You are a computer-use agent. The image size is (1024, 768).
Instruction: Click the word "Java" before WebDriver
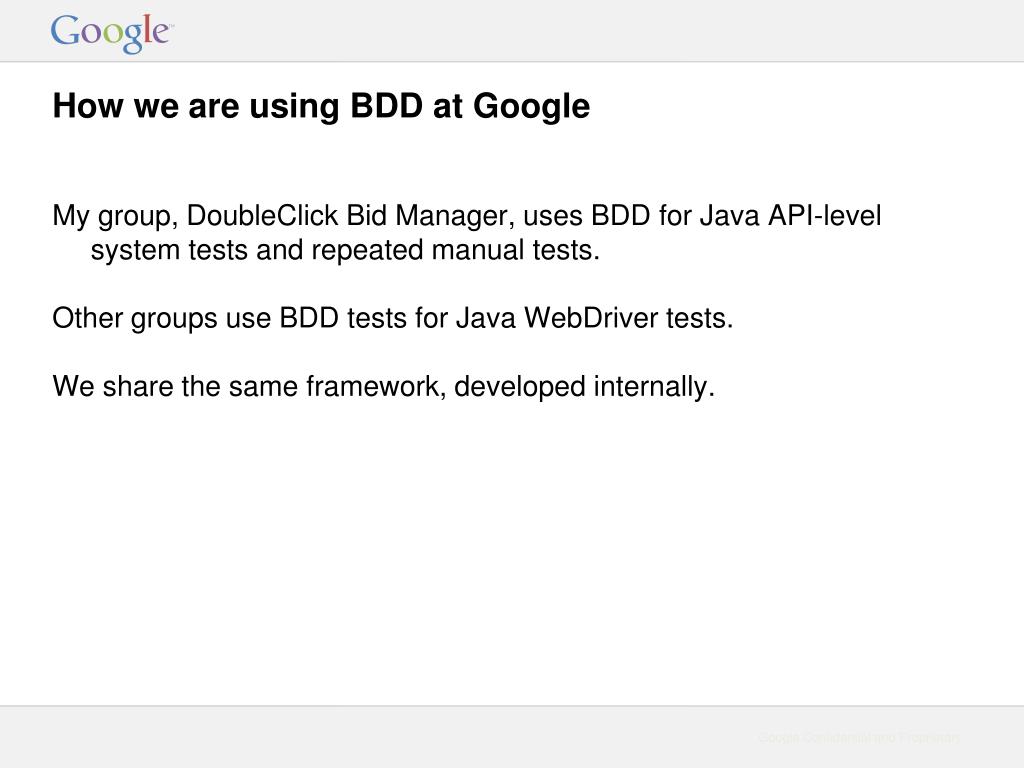click(x=486, y=319)
